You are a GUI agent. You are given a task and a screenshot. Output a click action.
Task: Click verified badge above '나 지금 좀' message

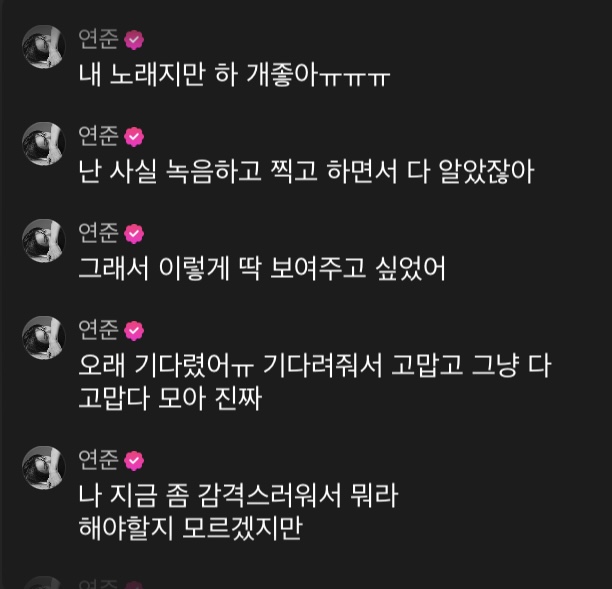[134, 461]
